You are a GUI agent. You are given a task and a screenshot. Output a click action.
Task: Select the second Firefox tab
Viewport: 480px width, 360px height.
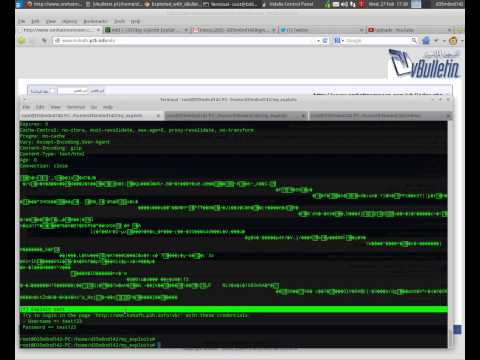pos(146,30)
